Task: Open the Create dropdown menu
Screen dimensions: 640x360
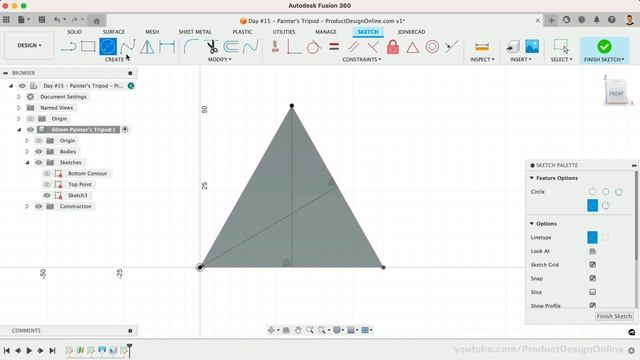Action: tap(116, 60)
